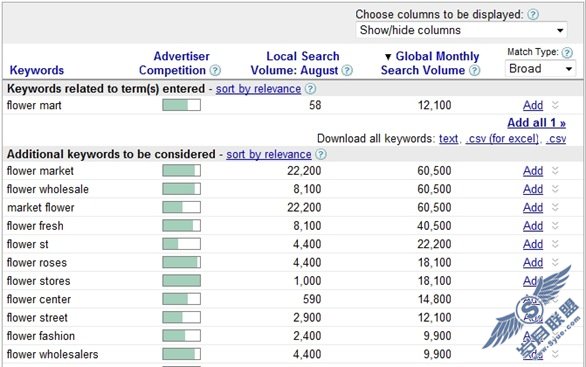The width and height of the screenshot is (586, 367).
Task: Add the flower fresh keyword
Action: [533, 226]
